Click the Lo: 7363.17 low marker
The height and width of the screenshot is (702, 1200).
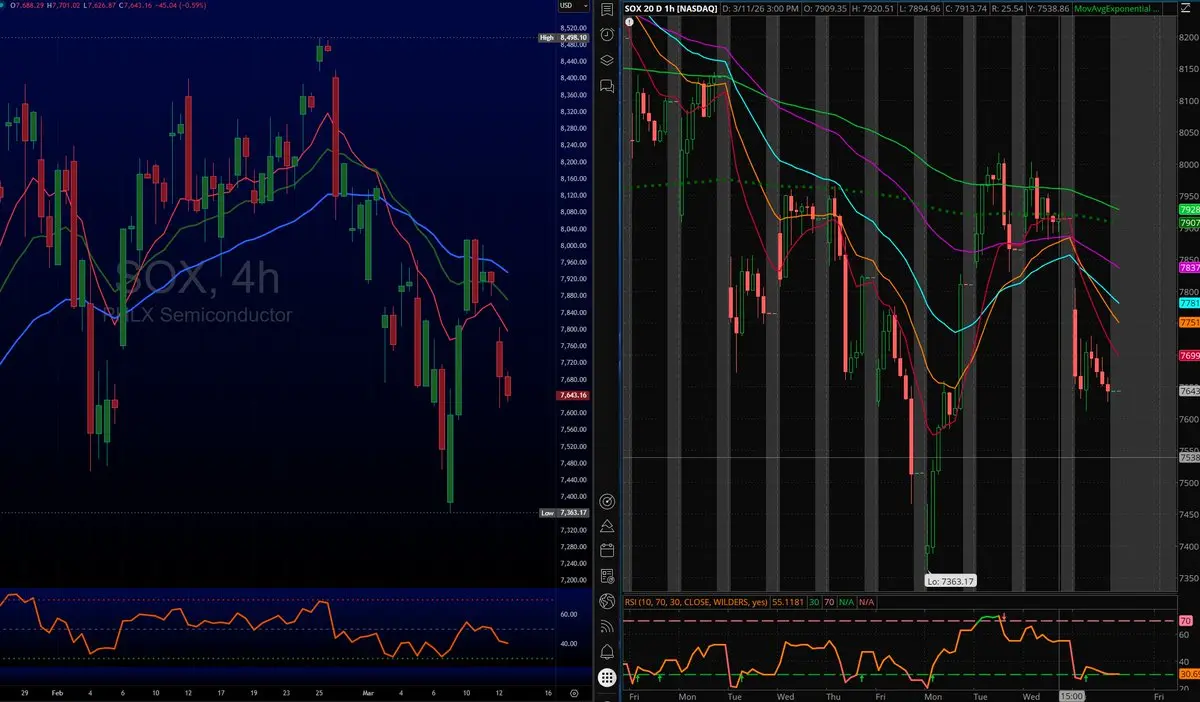(x=949, y=580)
